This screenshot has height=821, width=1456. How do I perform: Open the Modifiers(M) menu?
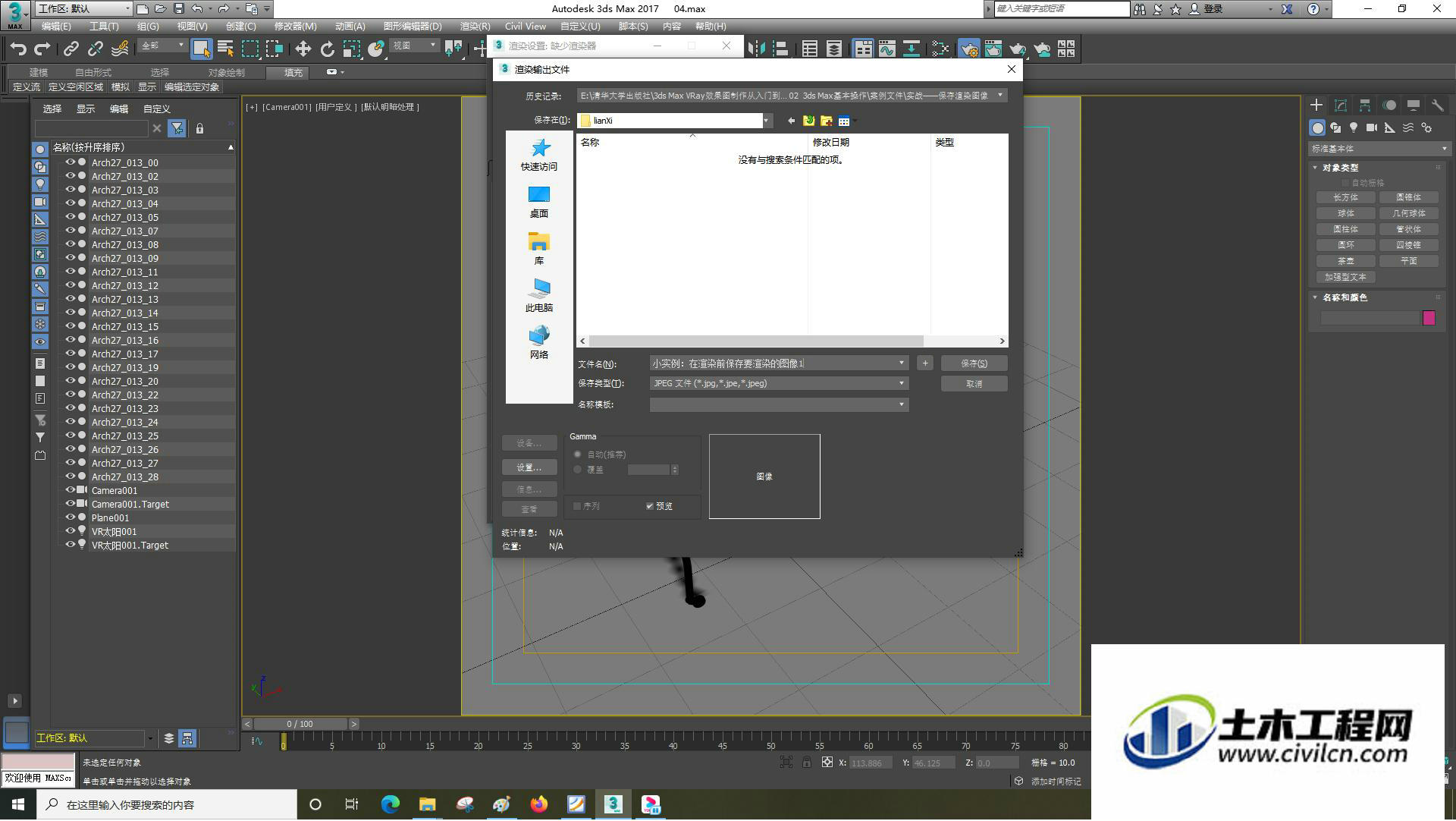295,27
